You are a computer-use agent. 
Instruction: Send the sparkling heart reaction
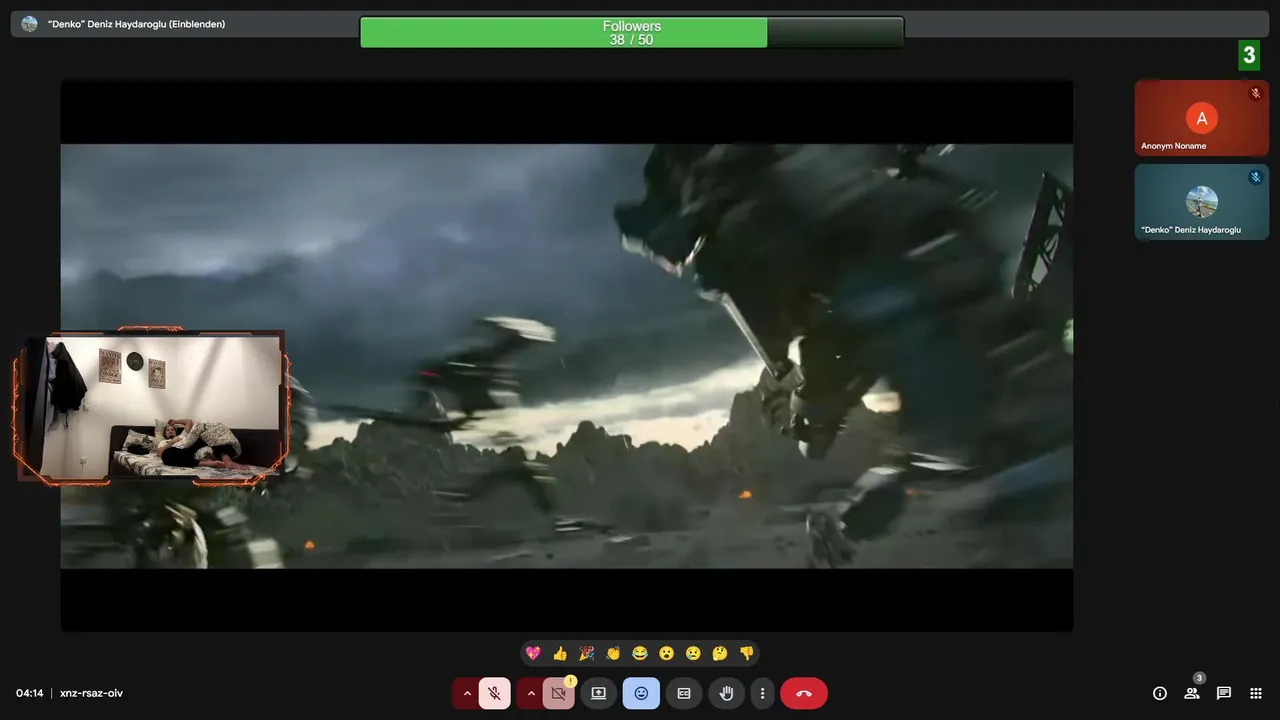click(533, 653)
